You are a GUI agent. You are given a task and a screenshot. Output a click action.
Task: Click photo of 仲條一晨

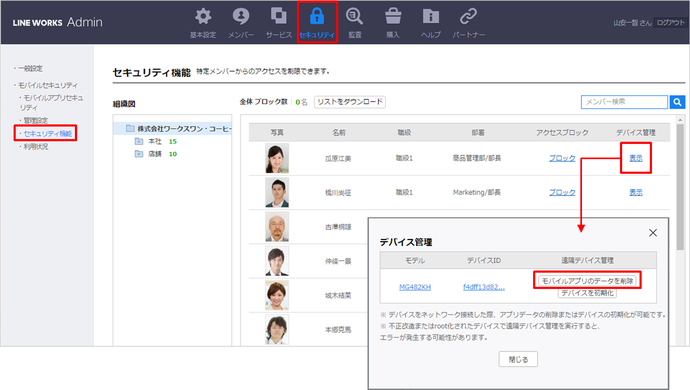(277, 261)
